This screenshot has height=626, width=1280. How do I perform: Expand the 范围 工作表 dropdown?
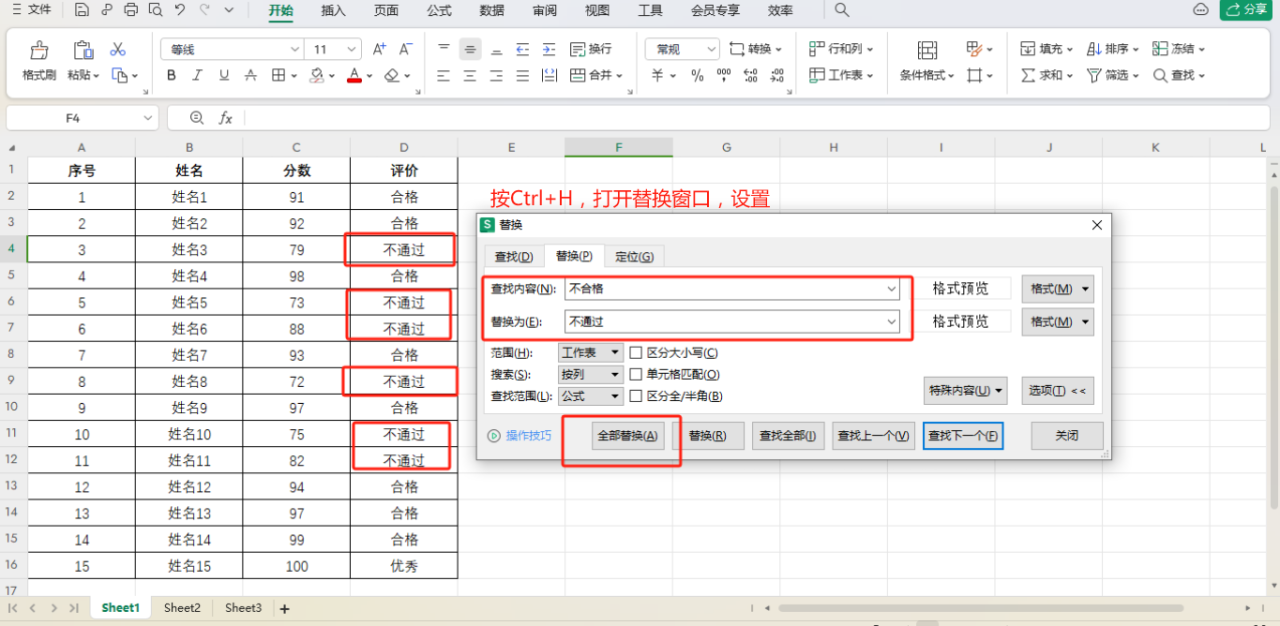tap(590, 353)
